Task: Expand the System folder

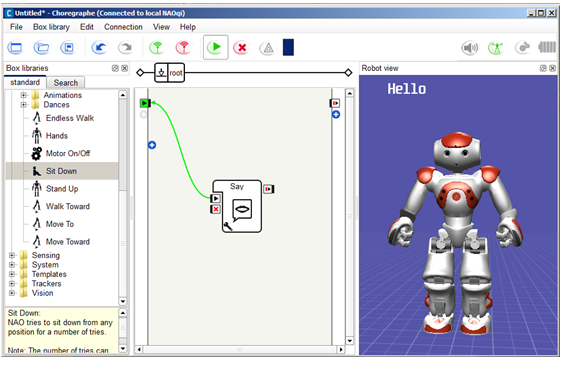Action: (11, 265)
